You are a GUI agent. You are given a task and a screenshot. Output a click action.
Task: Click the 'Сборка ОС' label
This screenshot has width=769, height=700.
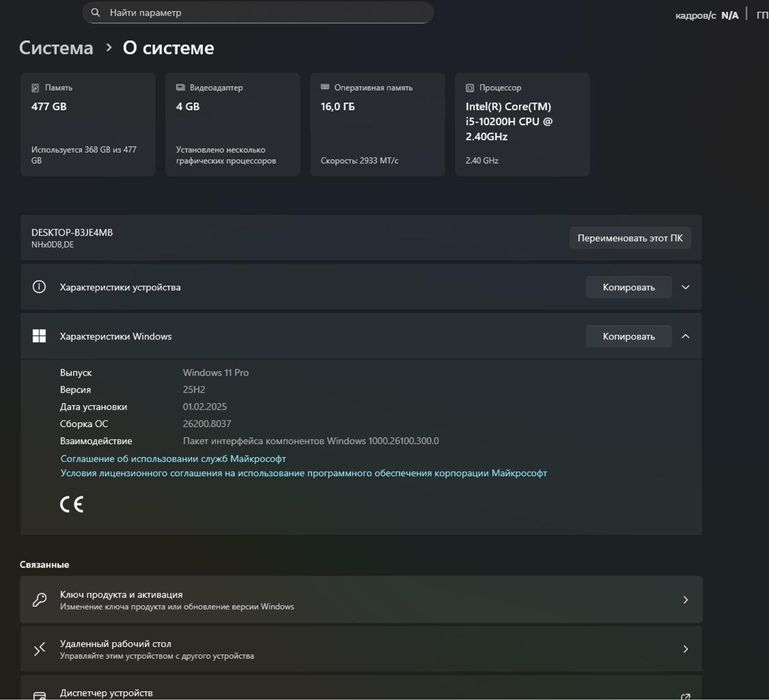point(84,424)
